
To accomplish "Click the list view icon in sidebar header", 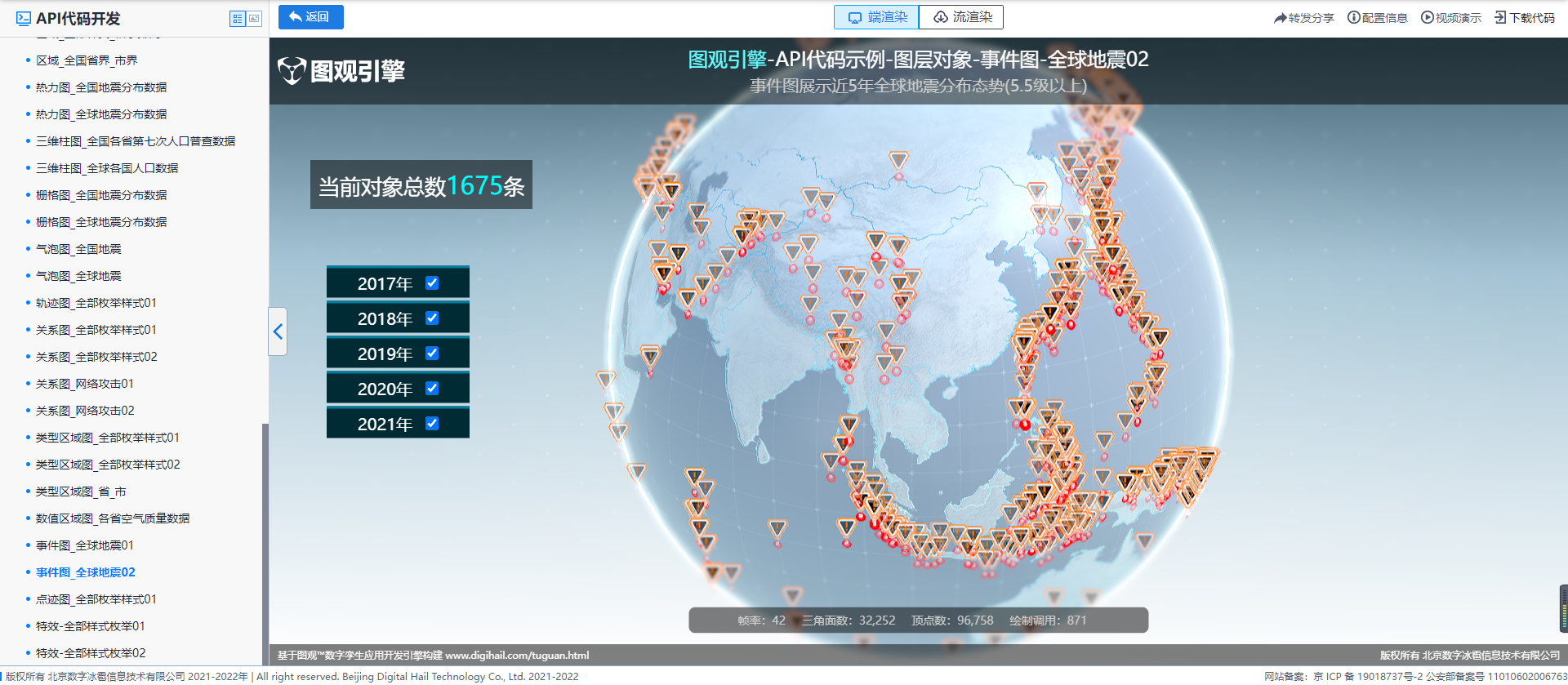I will click(x=238, y=19).
